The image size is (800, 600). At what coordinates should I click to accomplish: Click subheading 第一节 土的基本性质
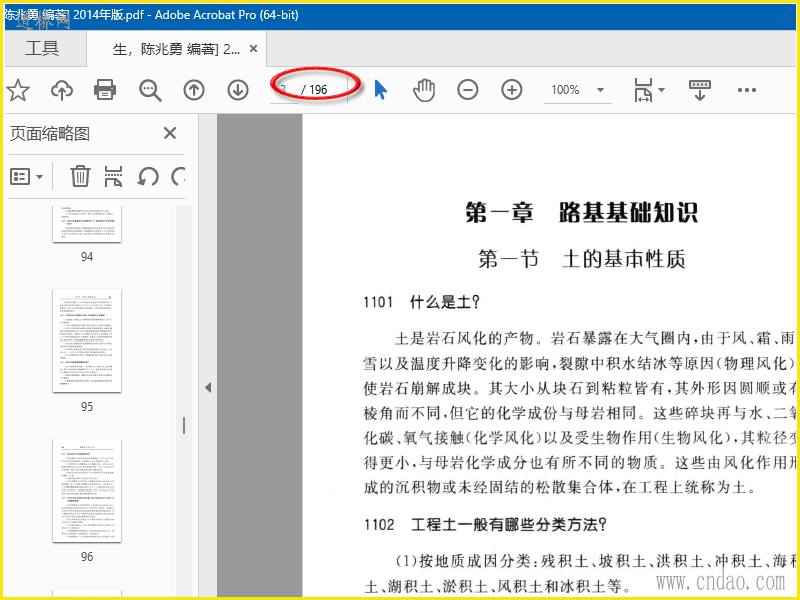[x=581, y=259]
